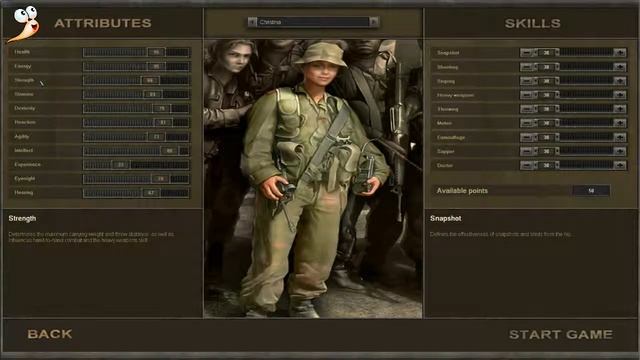Click the Experience attribute bar
This screenshot has height=360, width=640.
pos(136,164)
